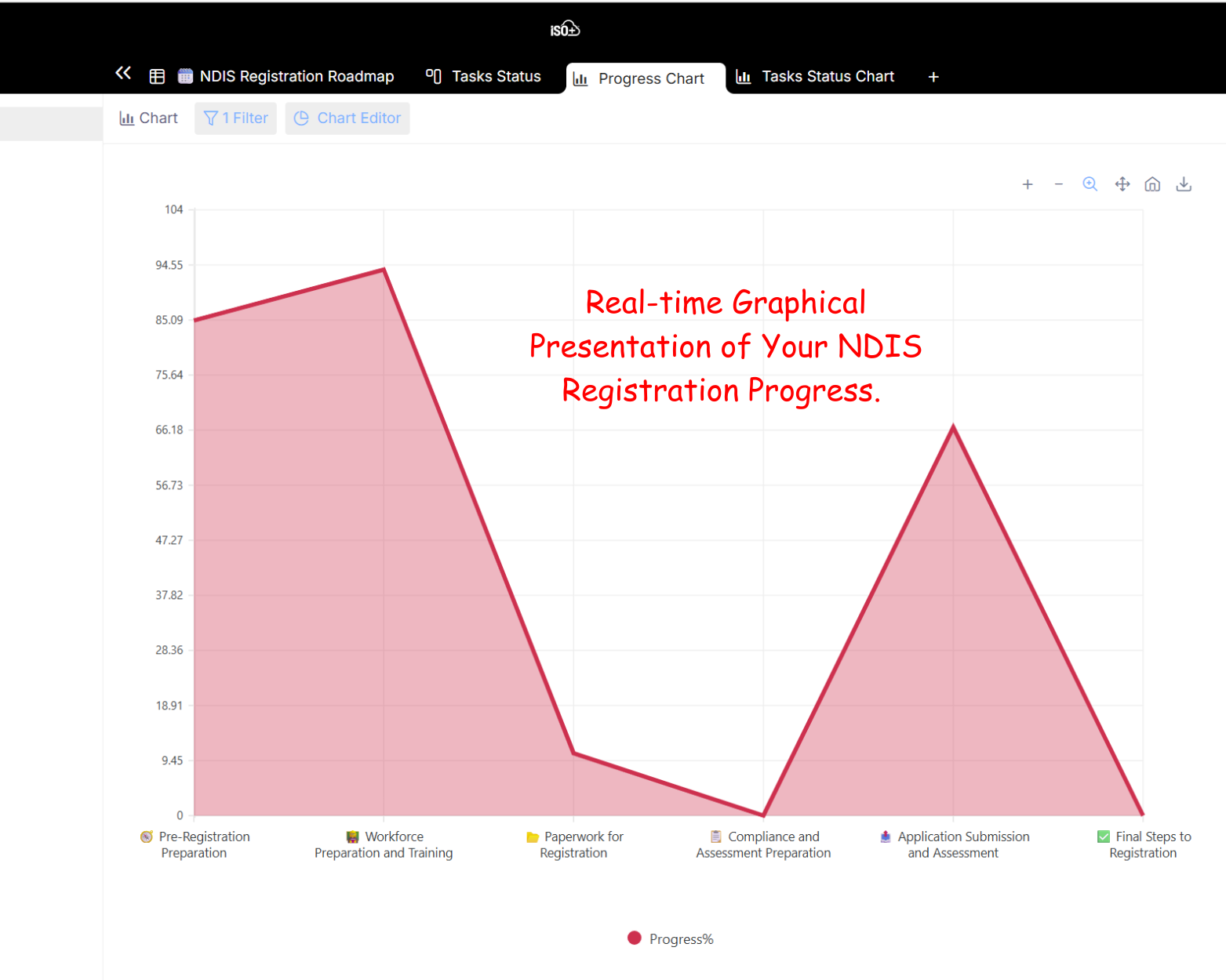Click the chart zoom in plus icon
The image size is (1226, 980).
1028,185
